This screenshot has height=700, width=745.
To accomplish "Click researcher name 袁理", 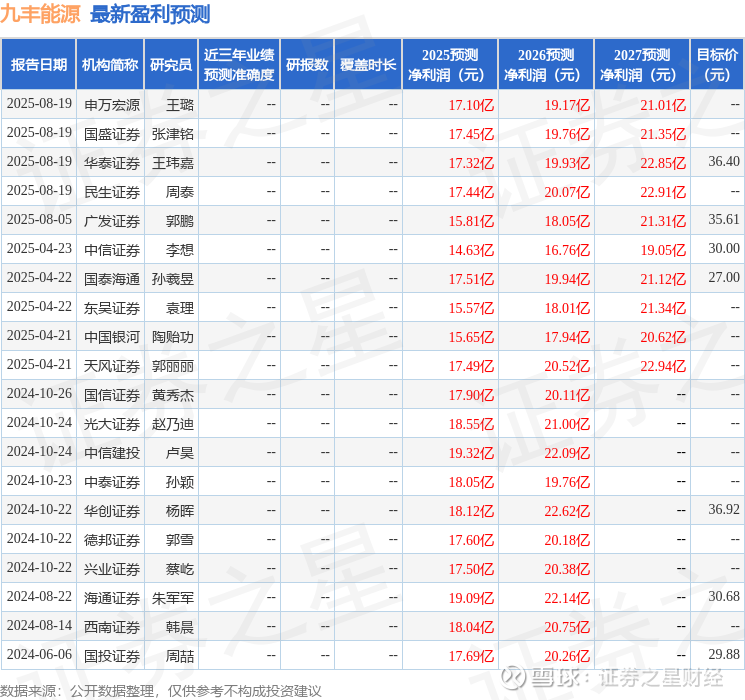I will tap(180, 308).
